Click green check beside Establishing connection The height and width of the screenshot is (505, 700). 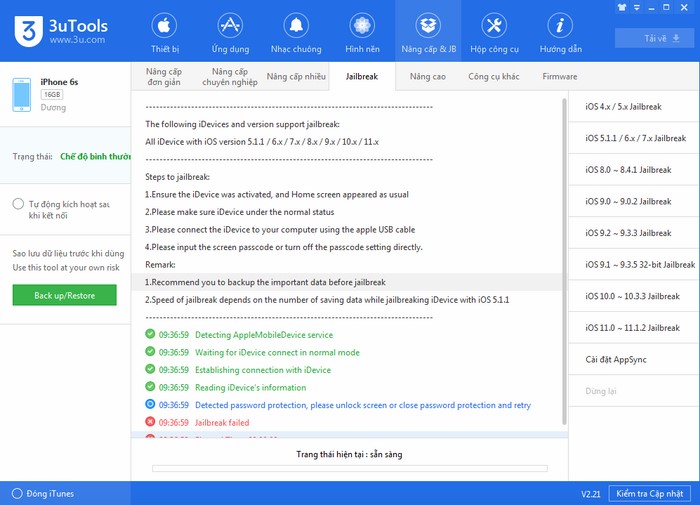(x=150, y=369)
